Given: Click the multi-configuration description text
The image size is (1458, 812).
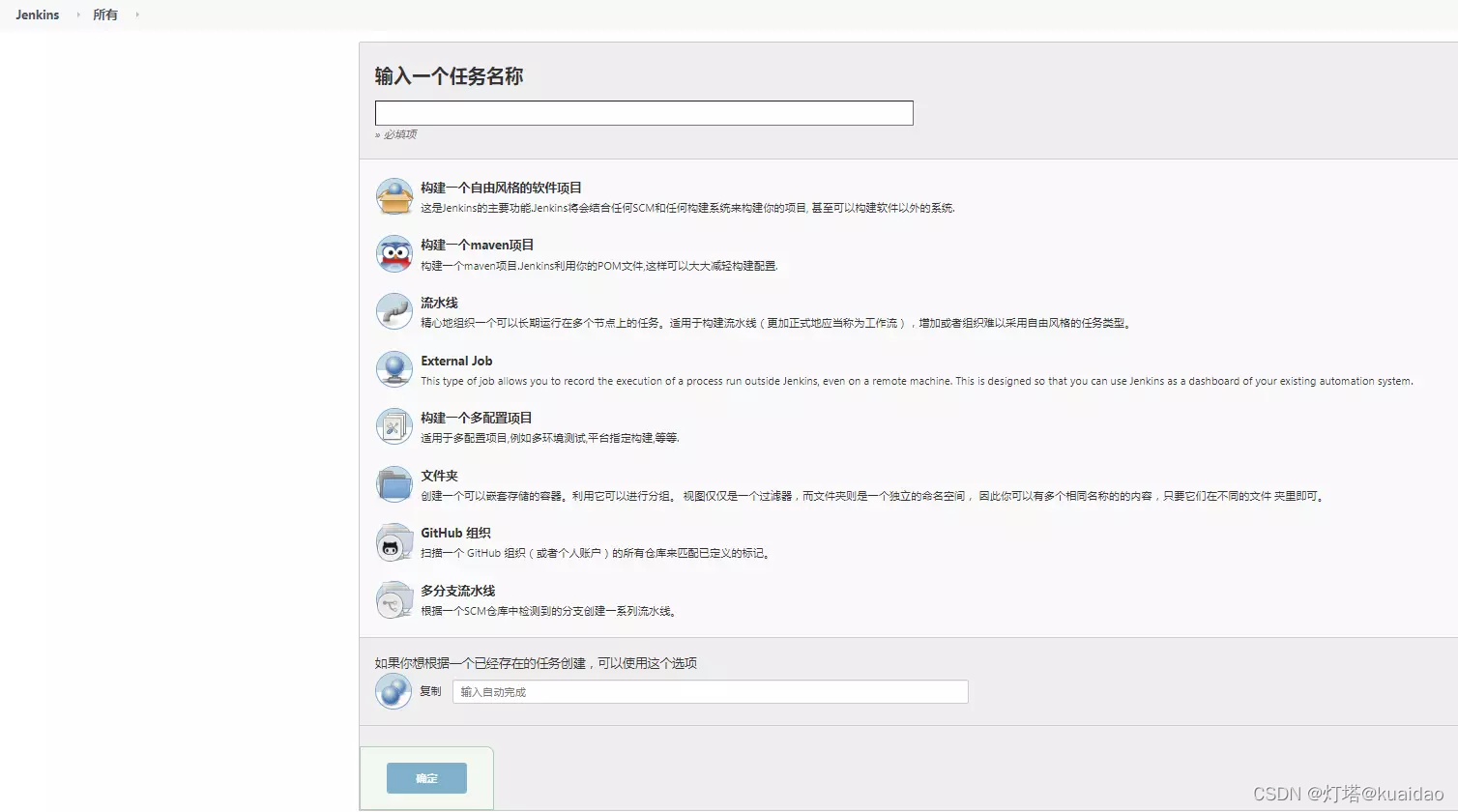Looking at the screenshot, I should 550,438.
